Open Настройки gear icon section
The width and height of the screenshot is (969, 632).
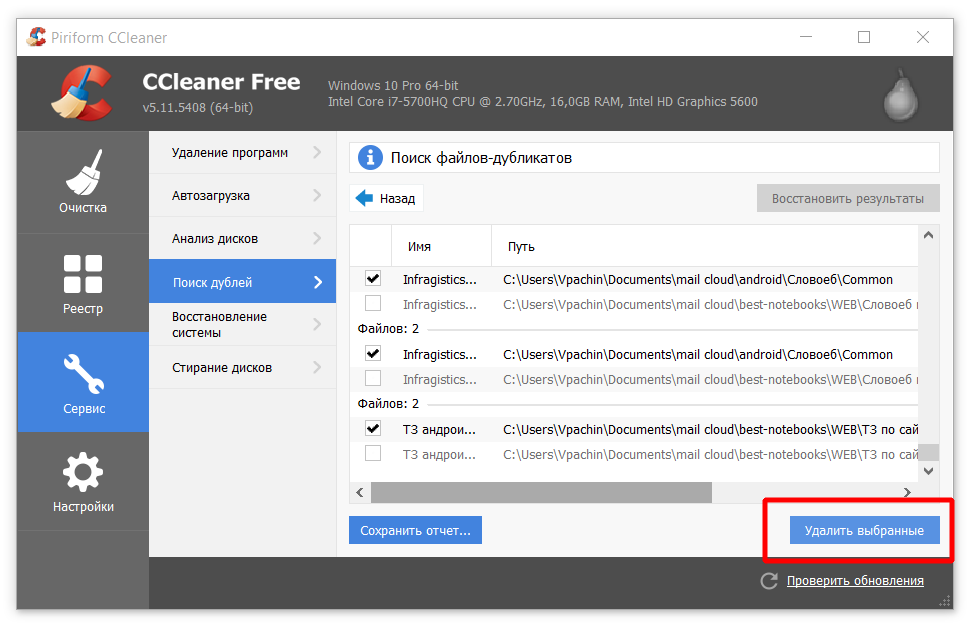click(83, 473)
